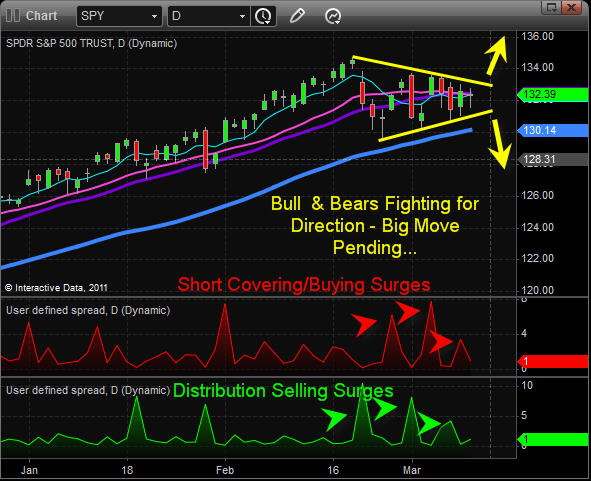Click the SPDR S&P 500 TRUST chart title
Screen dimensions: 591x481
pos(91,43)
